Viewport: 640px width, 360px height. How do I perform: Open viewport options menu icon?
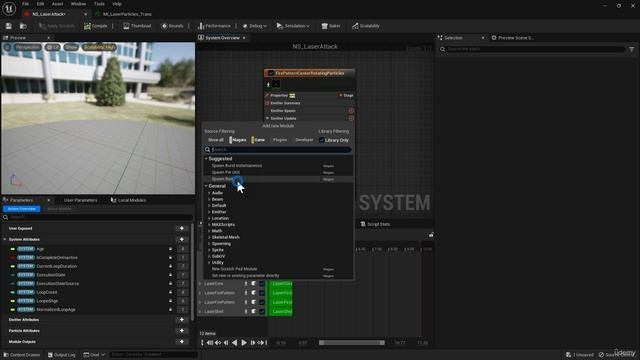[x=7, y=47]
